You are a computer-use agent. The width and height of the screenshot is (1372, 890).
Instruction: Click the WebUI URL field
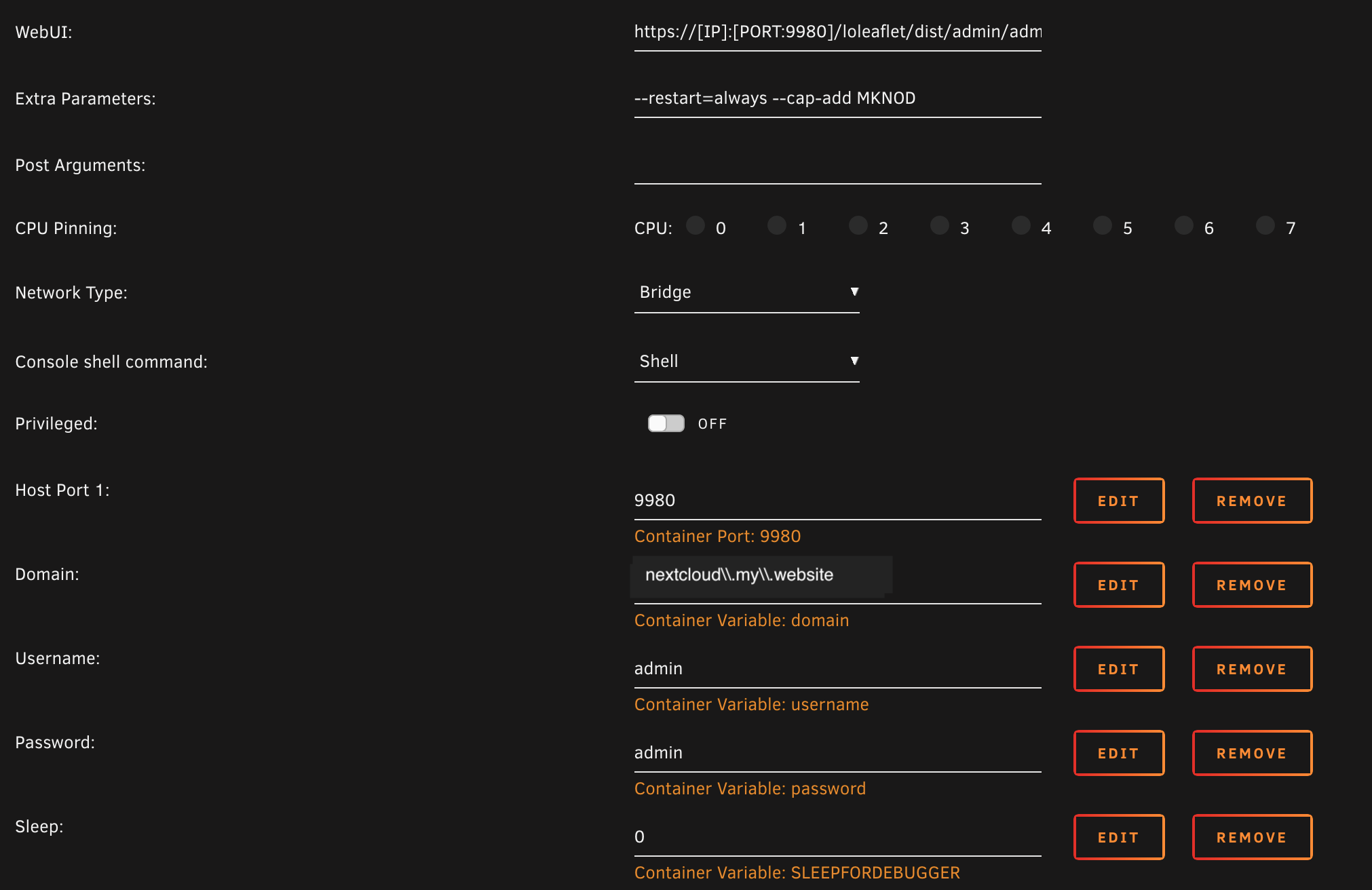(837, 32)
